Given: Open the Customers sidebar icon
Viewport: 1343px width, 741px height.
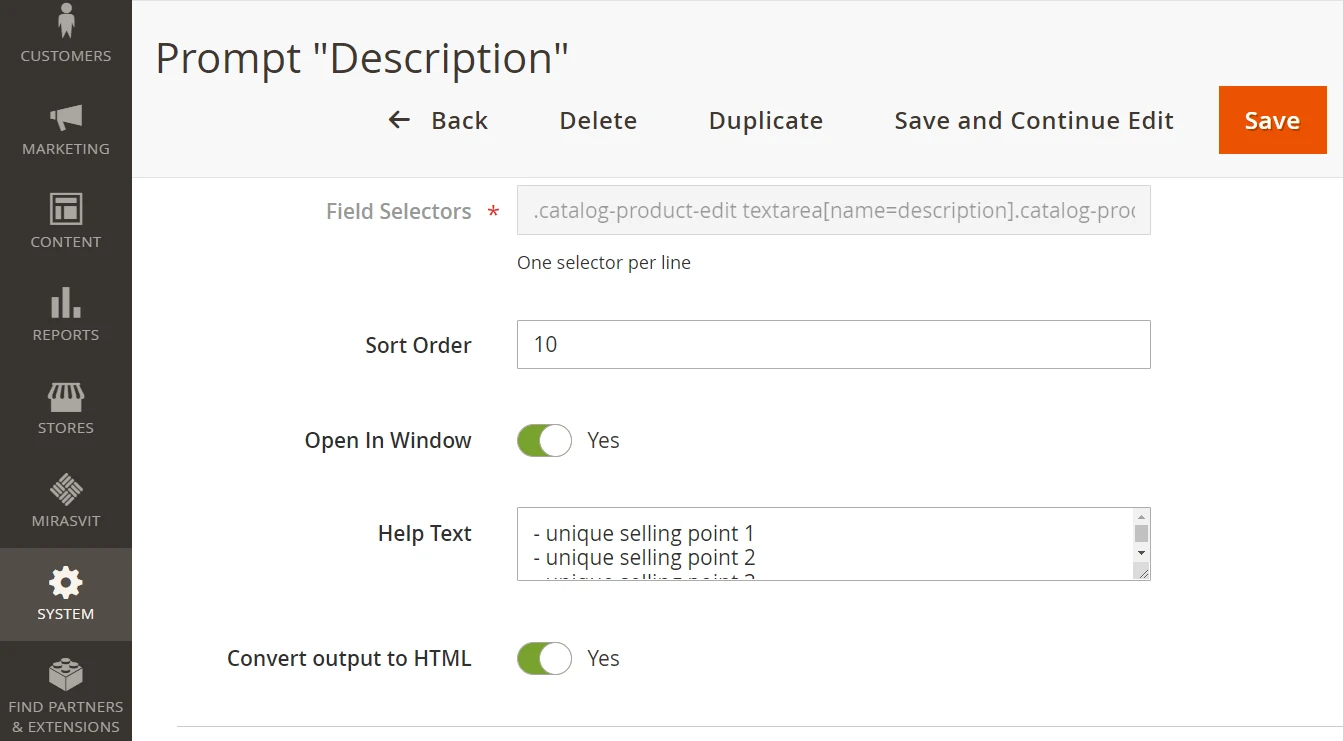Looking at the screenshot, I should (66, 20).
